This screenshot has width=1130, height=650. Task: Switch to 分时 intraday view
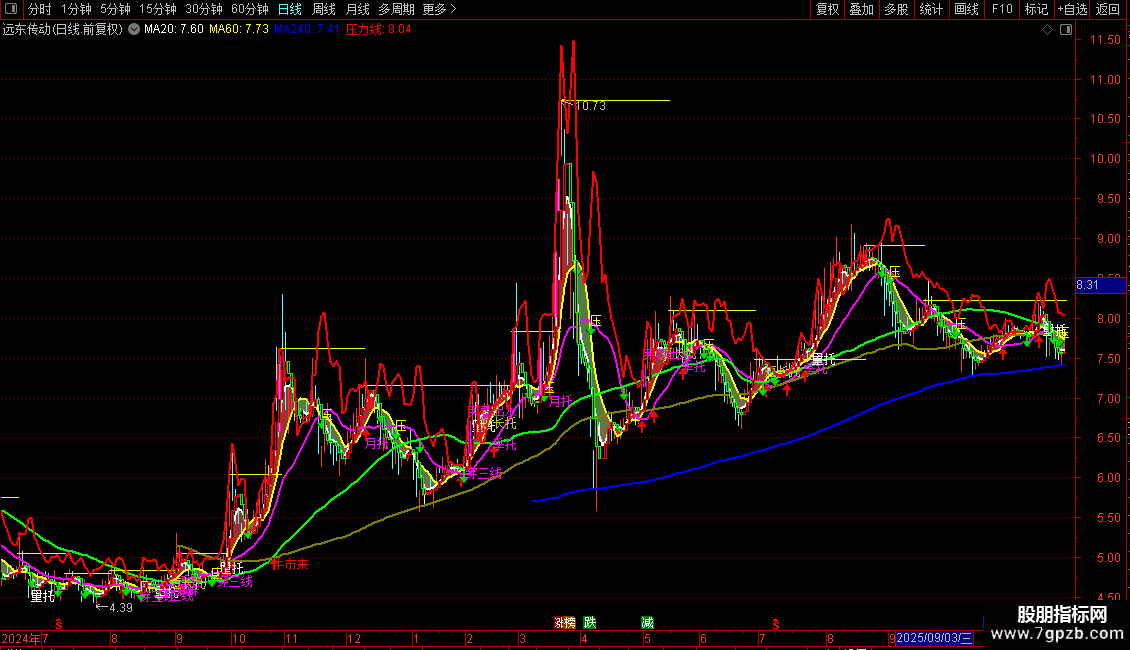[x=40, y=9]
